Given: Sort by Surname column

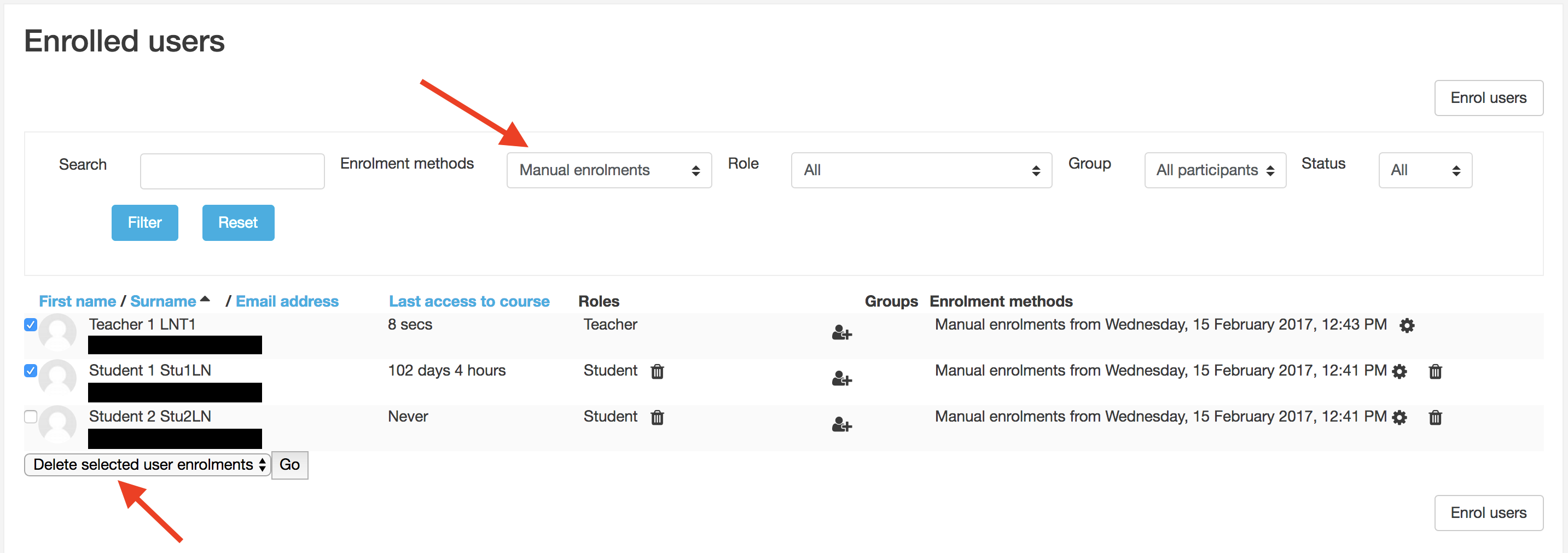Looking at the screenshot, I should pyautogui.click(x=163, y=302).
